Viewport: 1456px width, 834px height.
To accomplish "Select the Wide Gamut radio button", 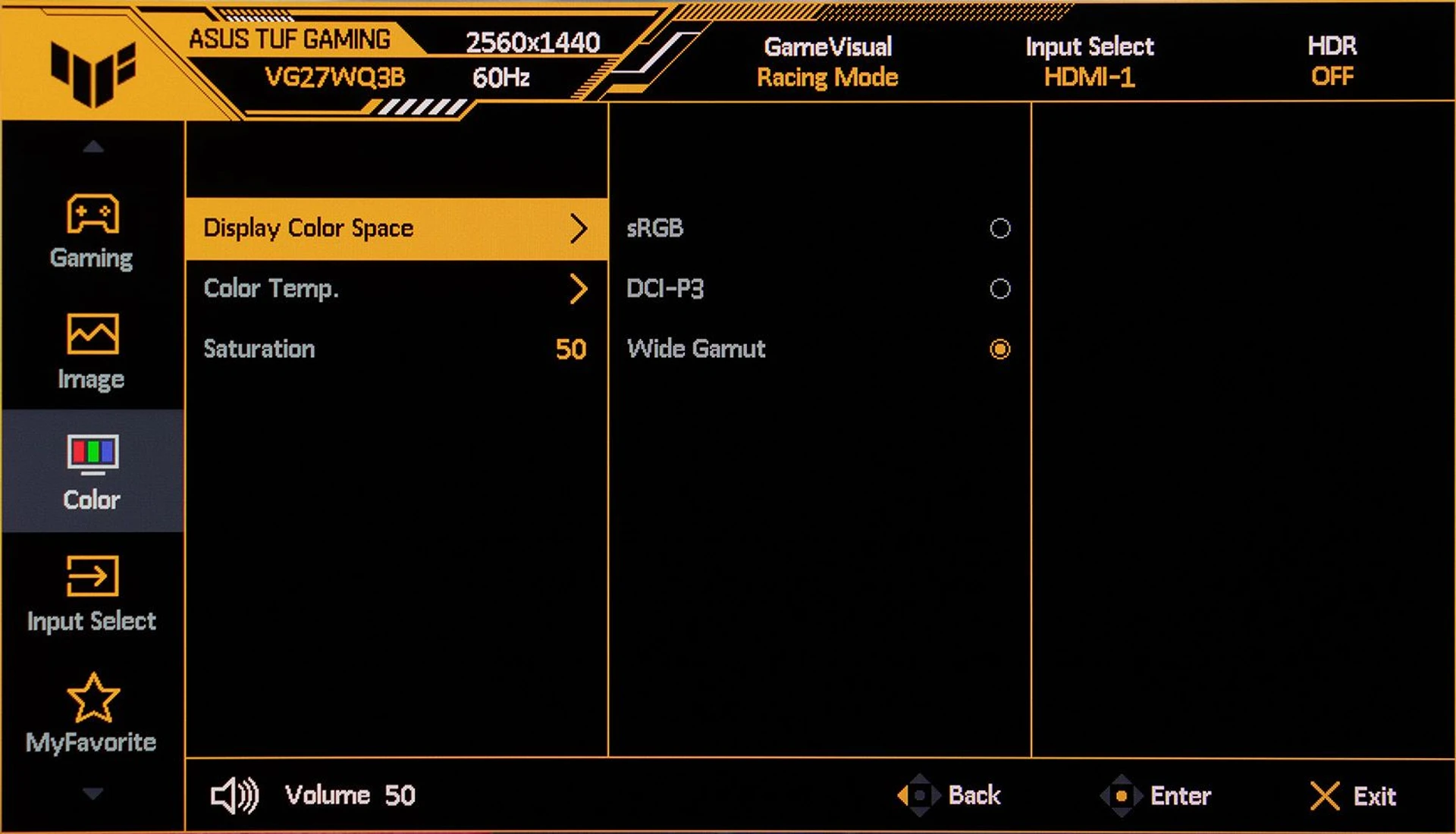I will click(x=1000, y=349).
